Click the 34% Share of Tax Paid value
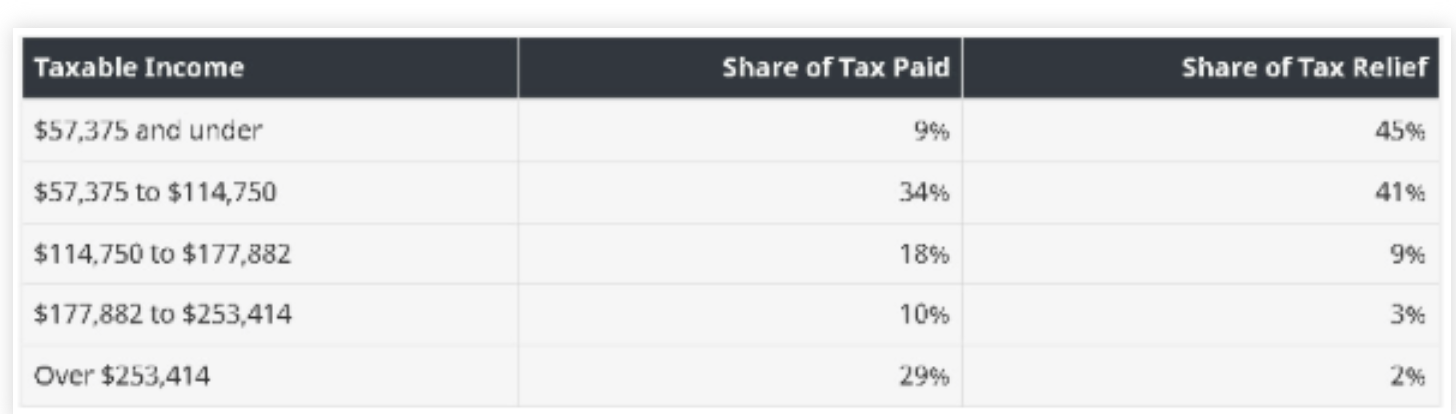Screen dimensions: 1456x414 click(925, 193)
